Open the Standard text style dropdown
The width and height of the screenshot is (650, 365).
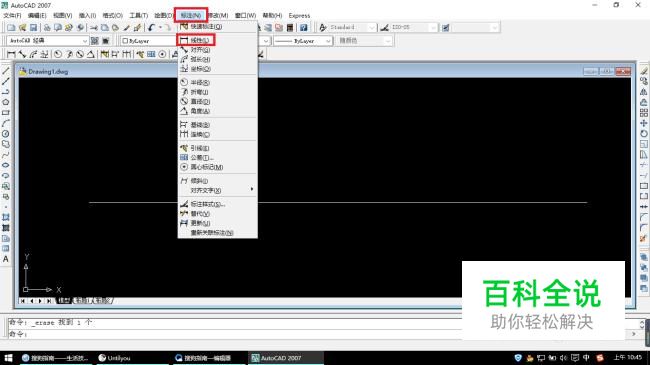(352, 28)
